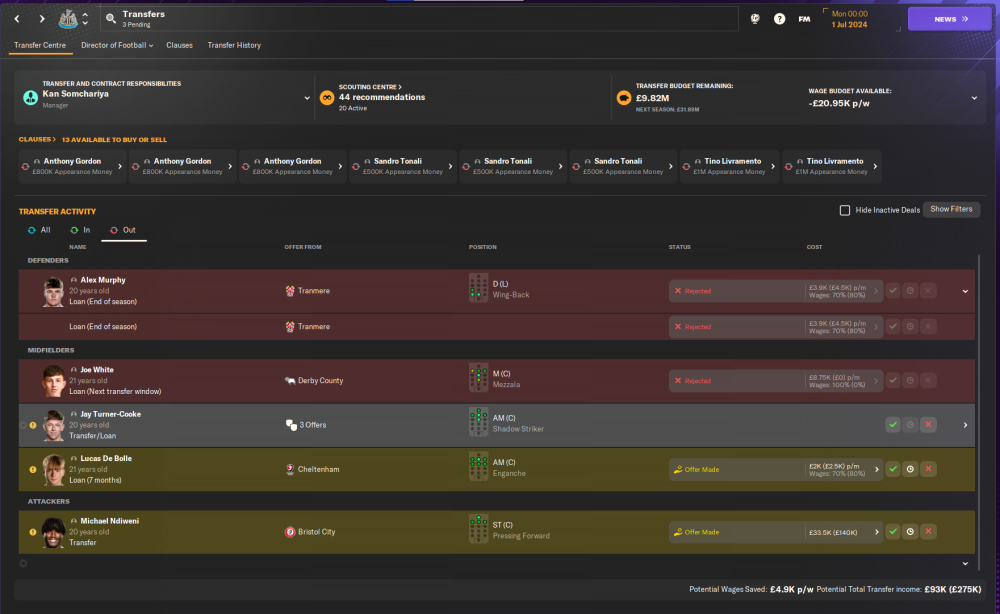
Task: Open club switcher up-down arrows
Action: pyautogui.click(x=85, y=19)
